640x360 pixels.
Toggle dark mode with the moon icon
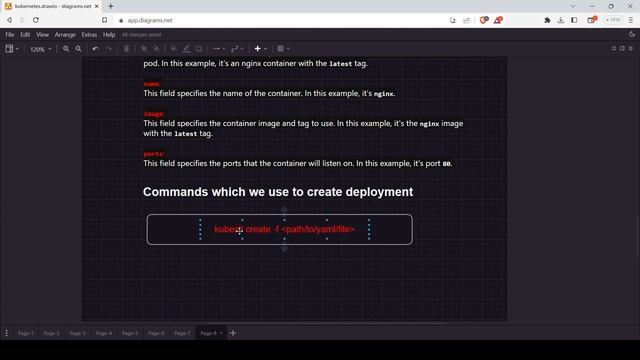tap(632, 34)
